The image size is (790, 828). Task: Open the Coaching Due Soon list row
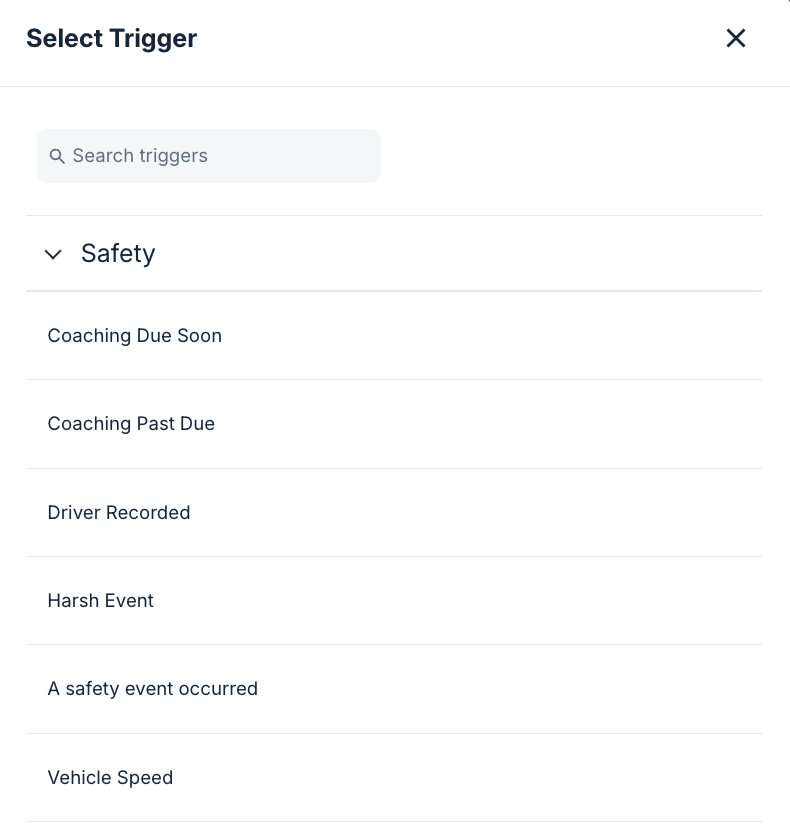(393, 336)
